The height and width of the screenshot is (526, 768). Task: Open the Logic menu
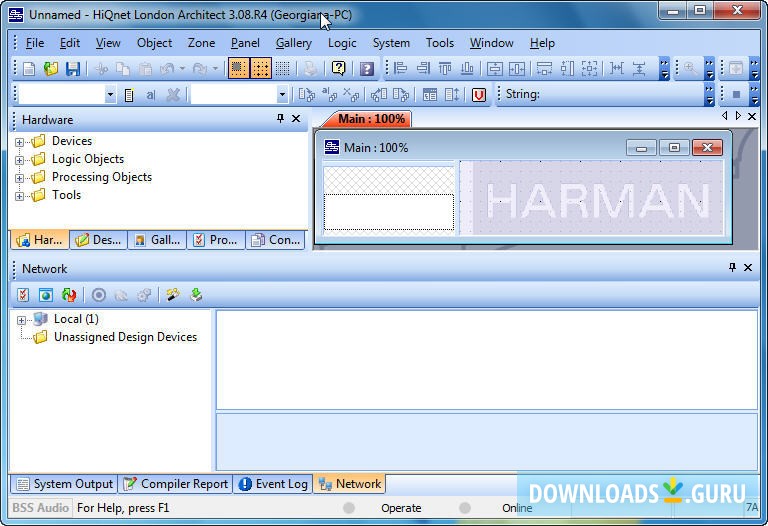(342, 43)
